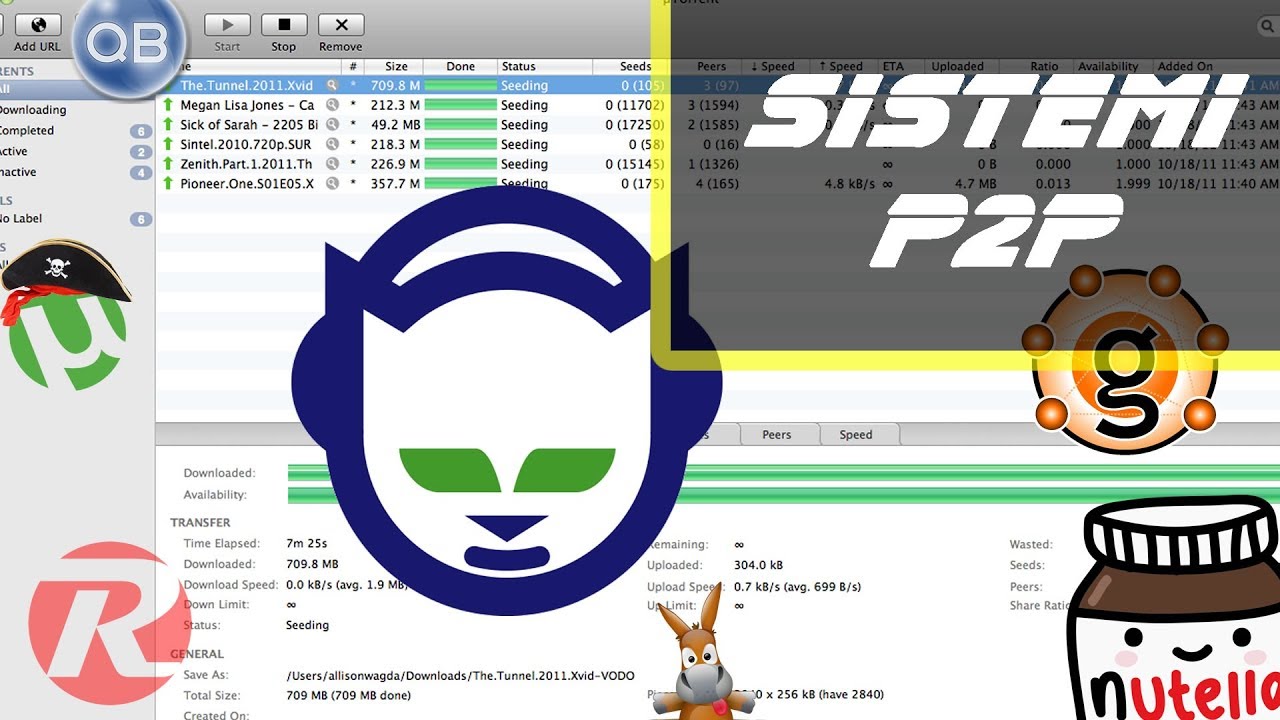This screenshot has width=1280, height=720.
Task: Click green seeding arrow for Zenith.Part.1.2011.Th
Action: 168,164
